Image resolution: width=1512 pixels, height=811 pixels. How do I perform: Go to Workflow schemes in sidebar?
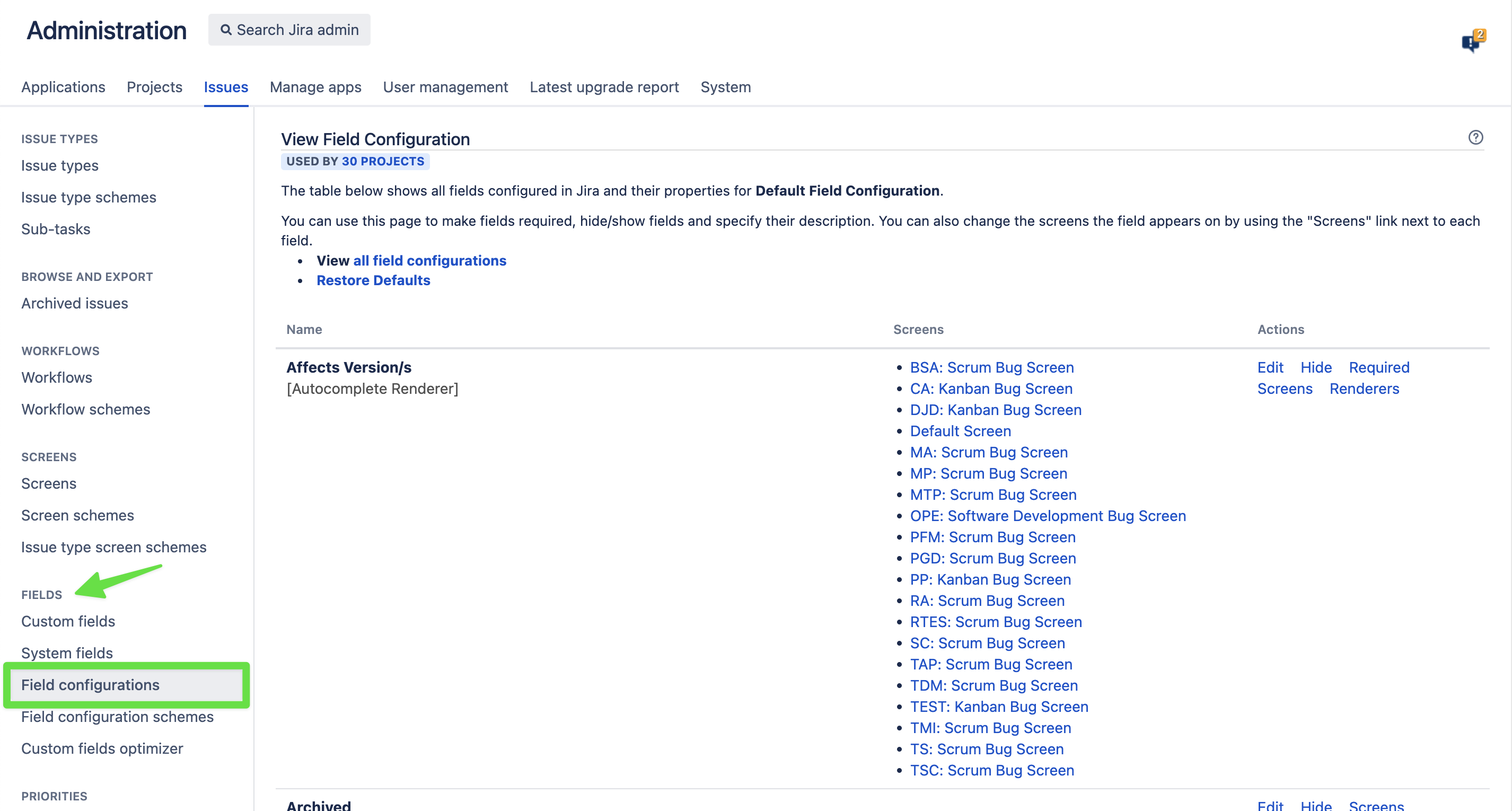click(86, 409)
